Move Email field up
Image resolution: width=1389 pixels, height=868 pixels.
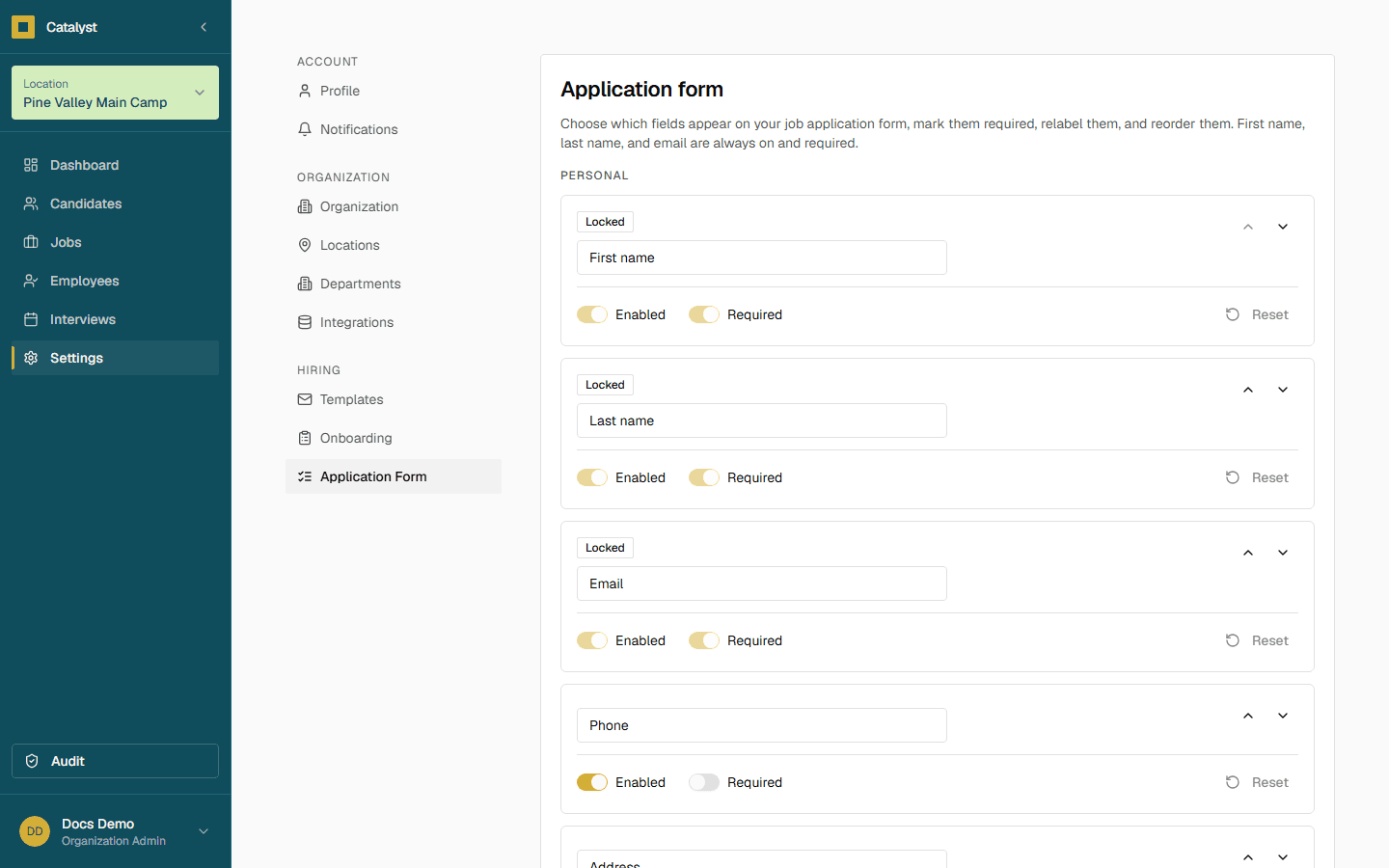pos(1248,553)
